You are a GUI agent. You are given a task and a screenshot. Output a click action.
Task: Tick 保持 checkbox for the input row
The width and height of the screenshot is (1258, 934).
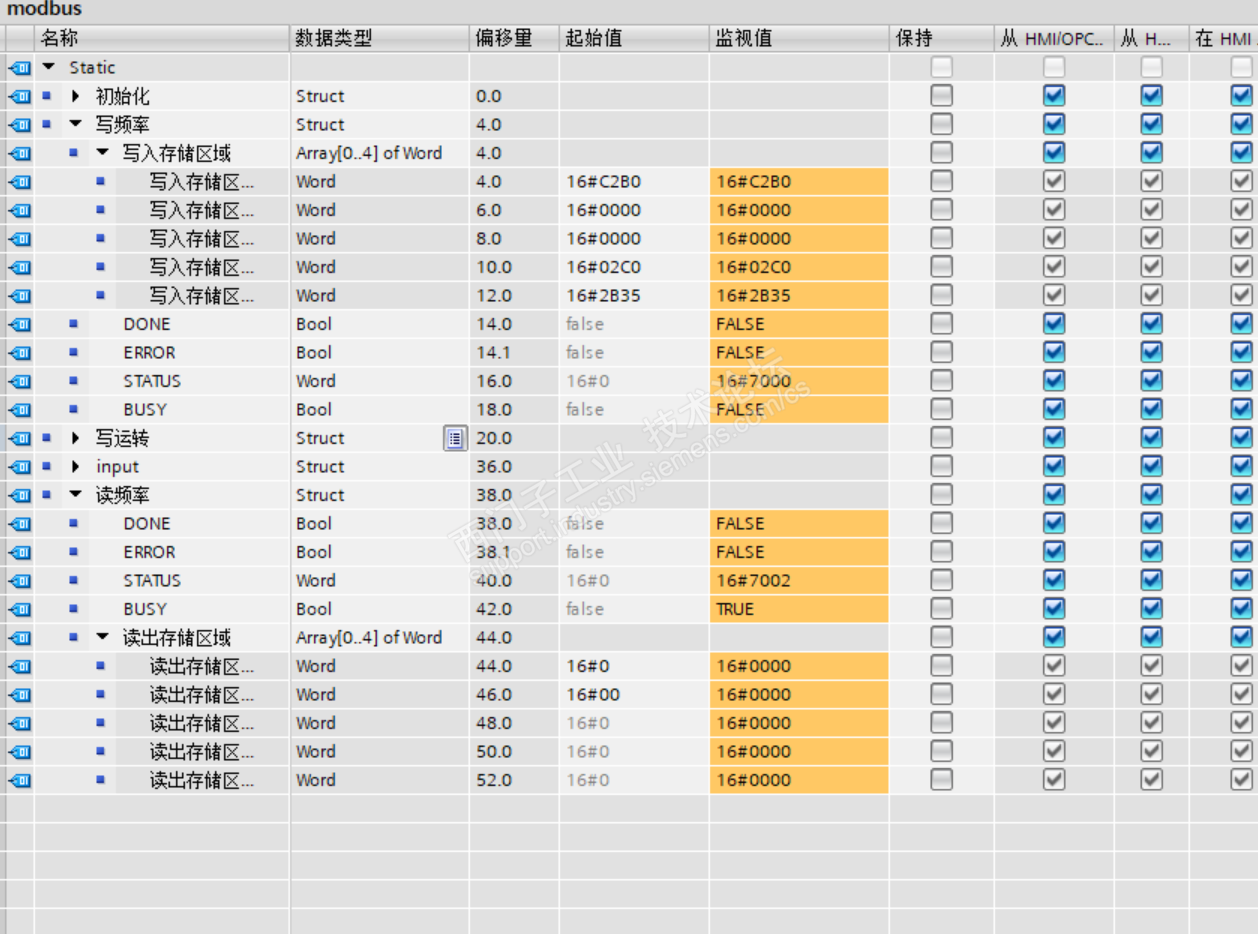click(x=942, y=466)
